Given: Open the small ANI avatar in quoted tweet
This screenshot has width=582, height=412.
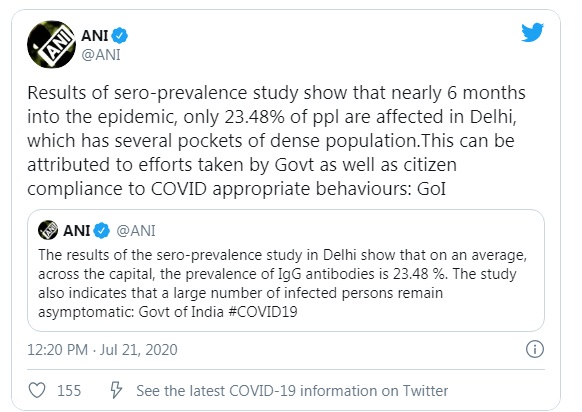Looking at the screenshot, I should click(x=48, y=230).
